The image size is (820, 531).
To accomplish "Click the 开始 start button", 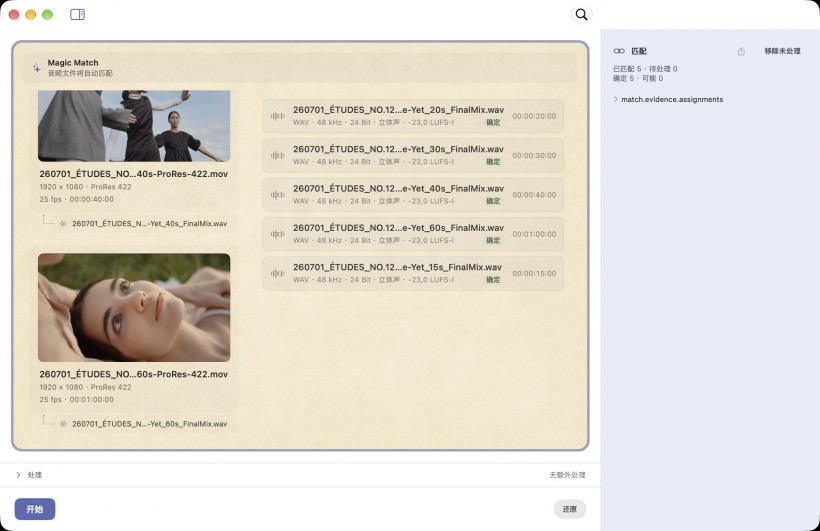I will tap(35, 509).
